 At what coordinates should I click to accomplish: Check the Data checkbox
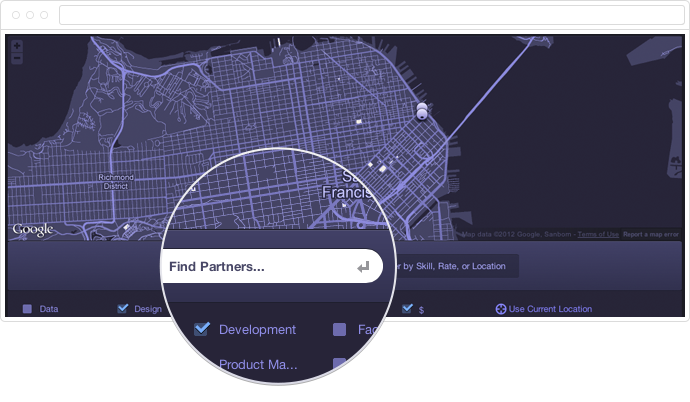click(x=27, y=309)
